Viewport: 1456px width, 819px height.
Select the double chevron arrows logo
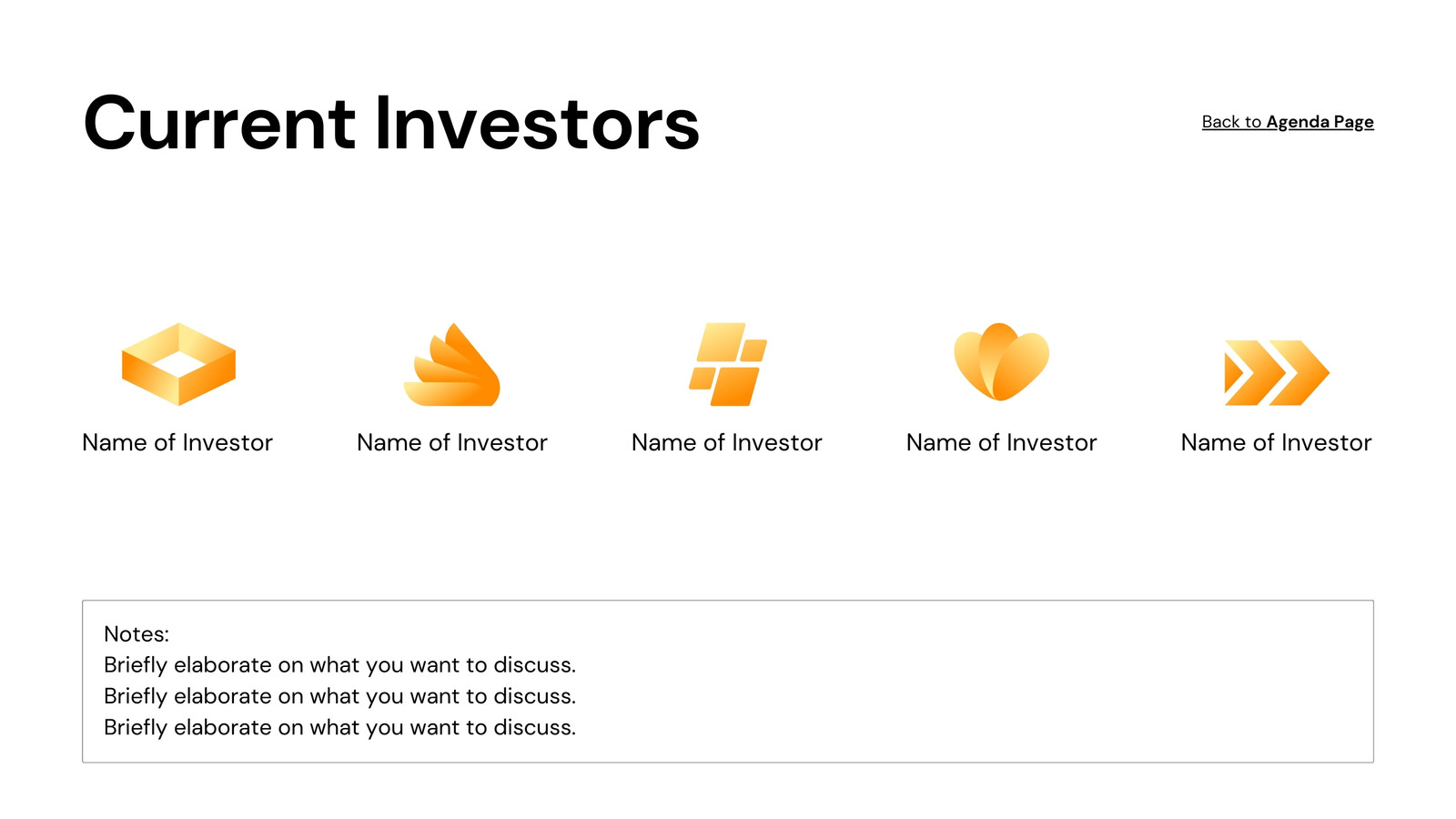click(1277, 373)
